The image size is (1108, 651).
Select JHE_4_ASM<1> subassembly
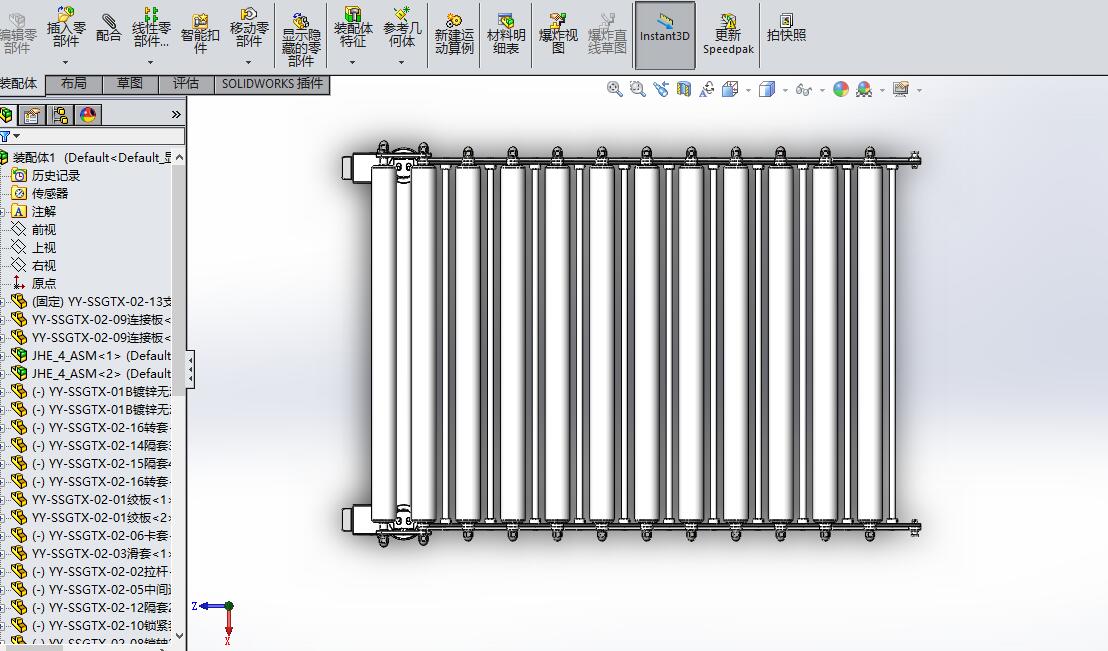point(101,356)
